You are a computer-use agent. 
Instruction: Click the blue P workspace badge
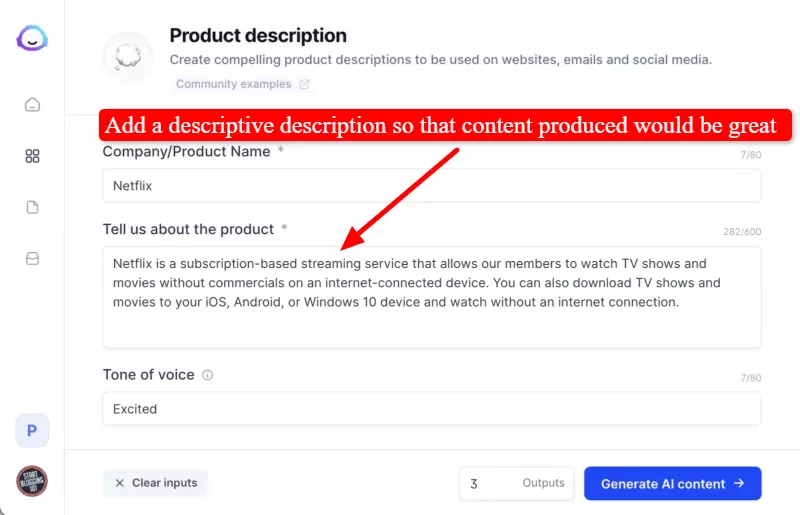pos(32,430)
